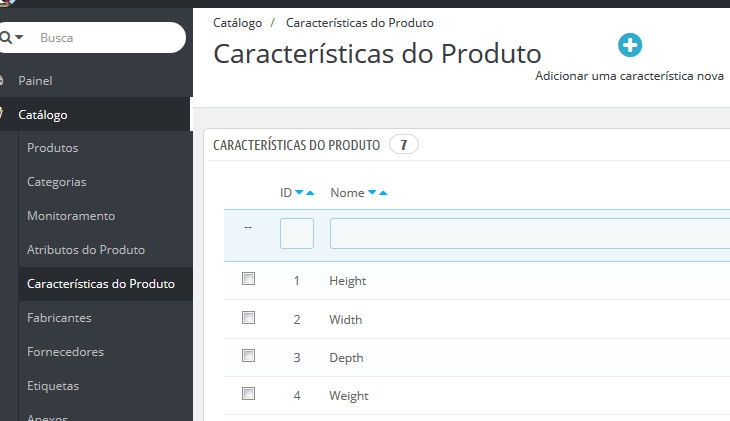This screenshot has width=730, height=421.
Task: Open the search dropdown caret
Action: point(19,37)
